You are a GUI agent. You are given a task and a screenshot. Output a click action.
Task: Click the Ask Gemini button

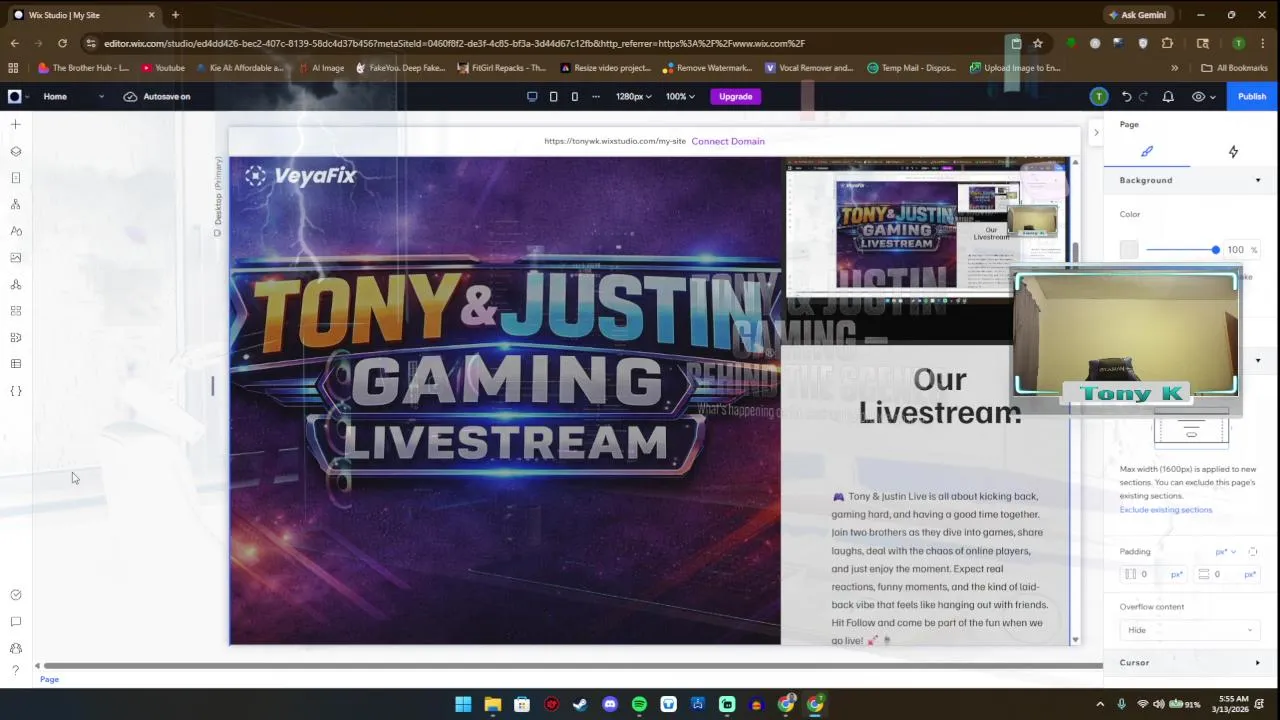[1136, 15]
